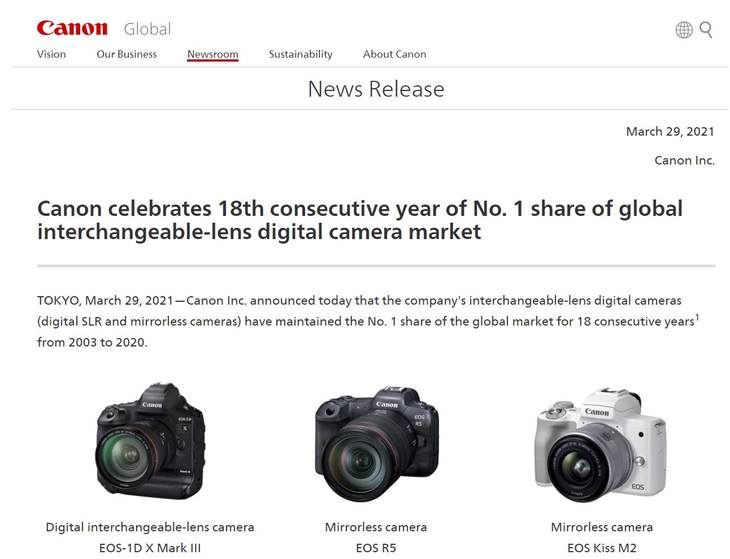Viewport: 730px width, 559px height.
Task: Click the article headline about No. 1 share
Action: [360, 220]
